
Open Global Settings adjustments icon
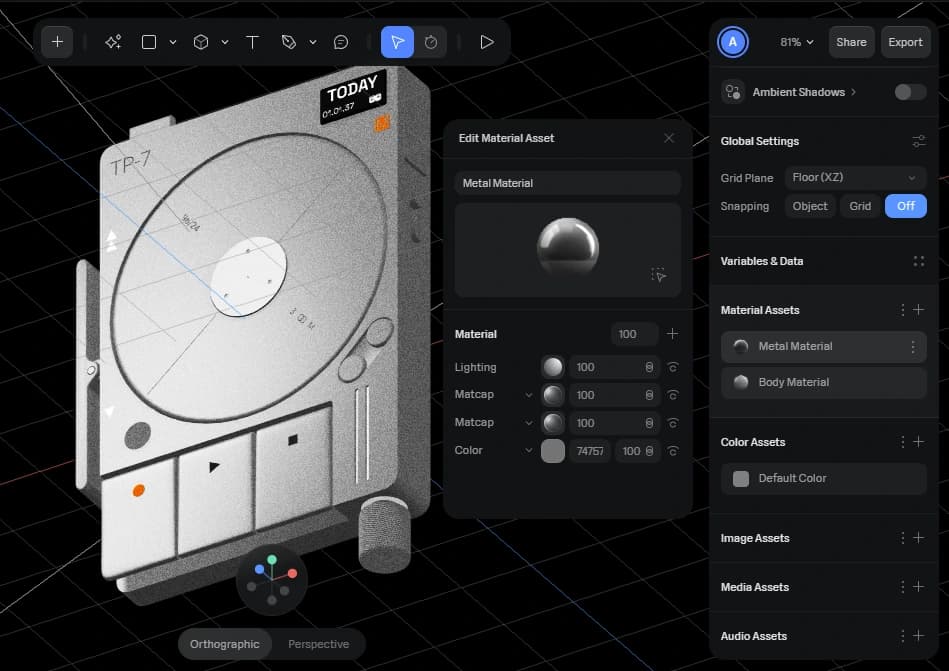[918, 141]
